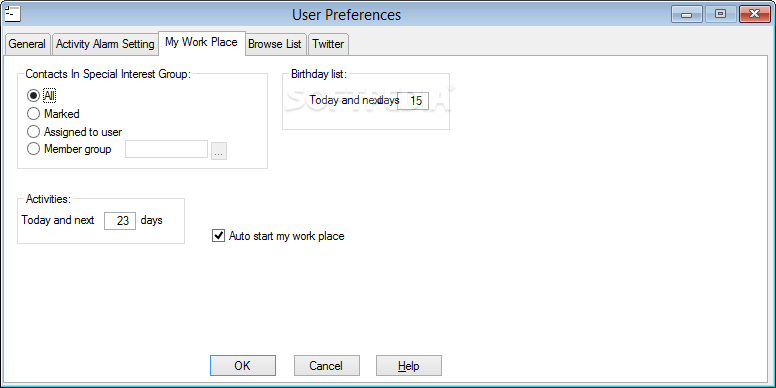This screenshot has width=776, height=388.
Task: Select Assigned to user radio option
Action: pyautogui.click(x=33, y=132)
